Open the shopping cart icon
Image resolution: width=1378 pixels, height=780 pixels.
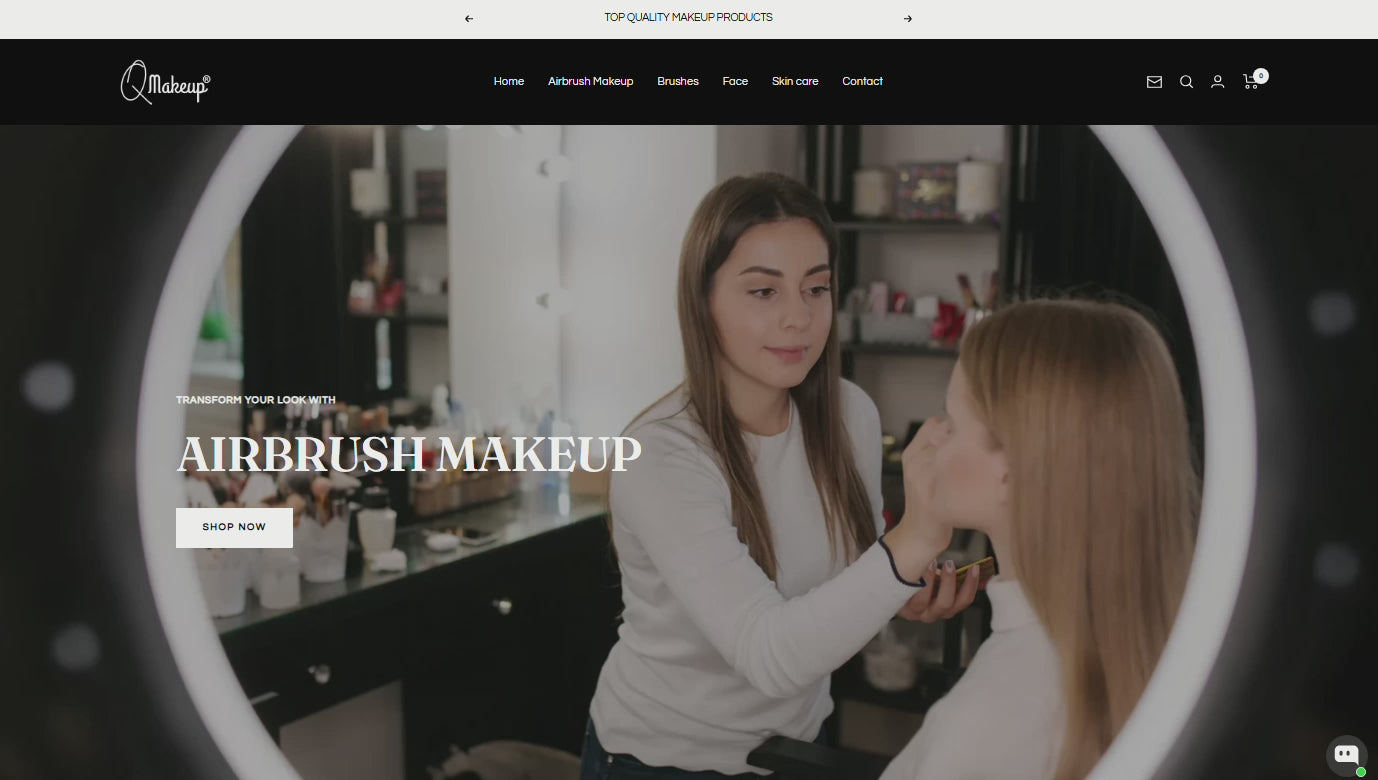pyautogui.click(x=1250, y=82)
